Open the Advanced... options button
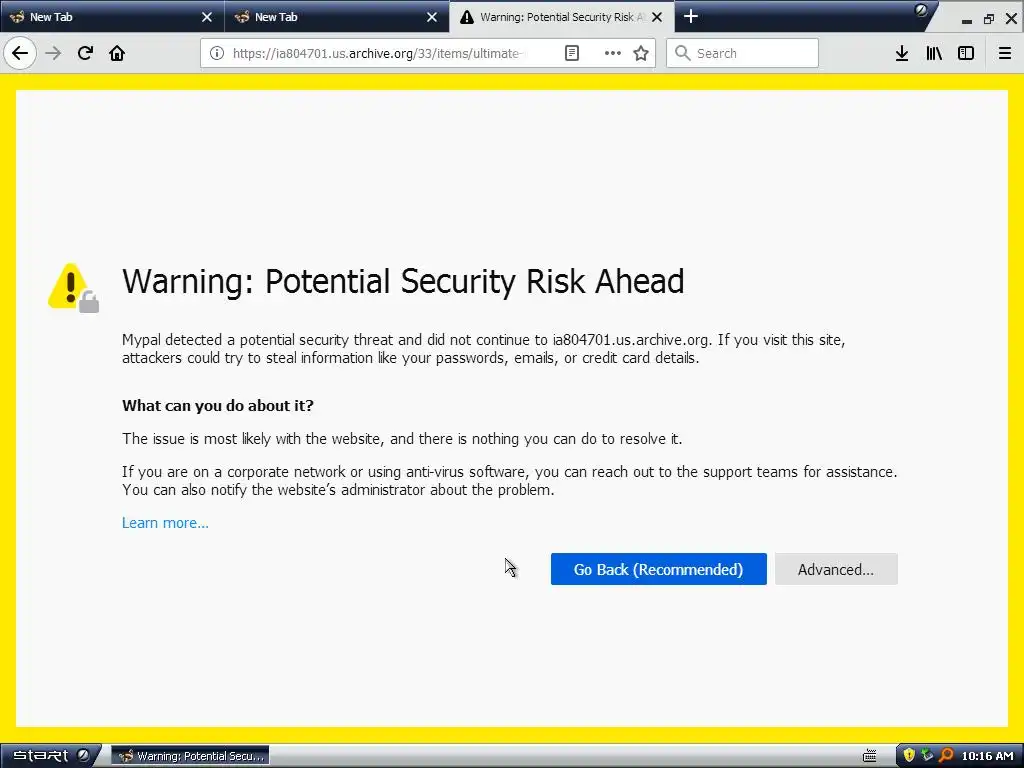 coord(836,569)
